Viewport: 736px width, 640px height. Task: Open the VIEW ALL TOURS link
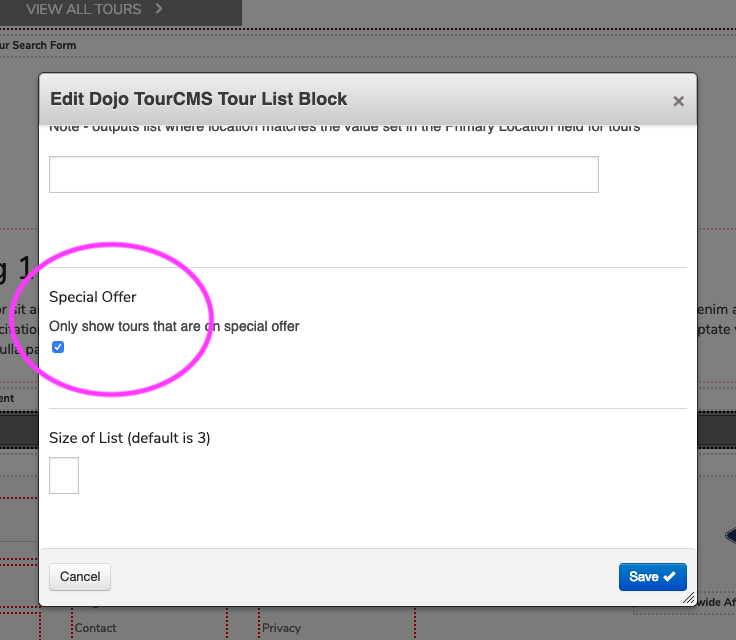pos(84,9)
